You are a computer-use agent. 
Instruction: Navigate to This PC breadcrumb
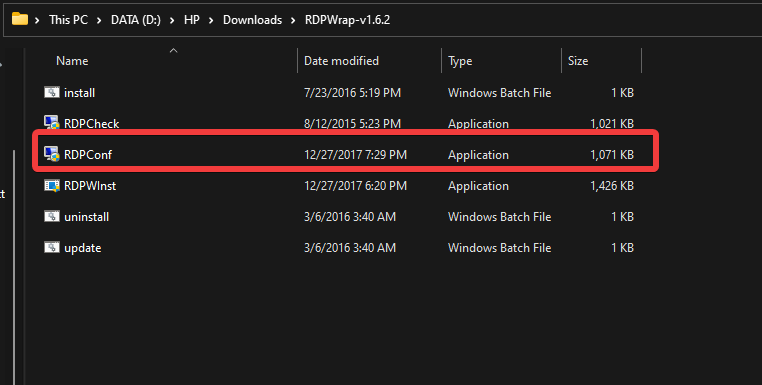click(x=69, y=20)
